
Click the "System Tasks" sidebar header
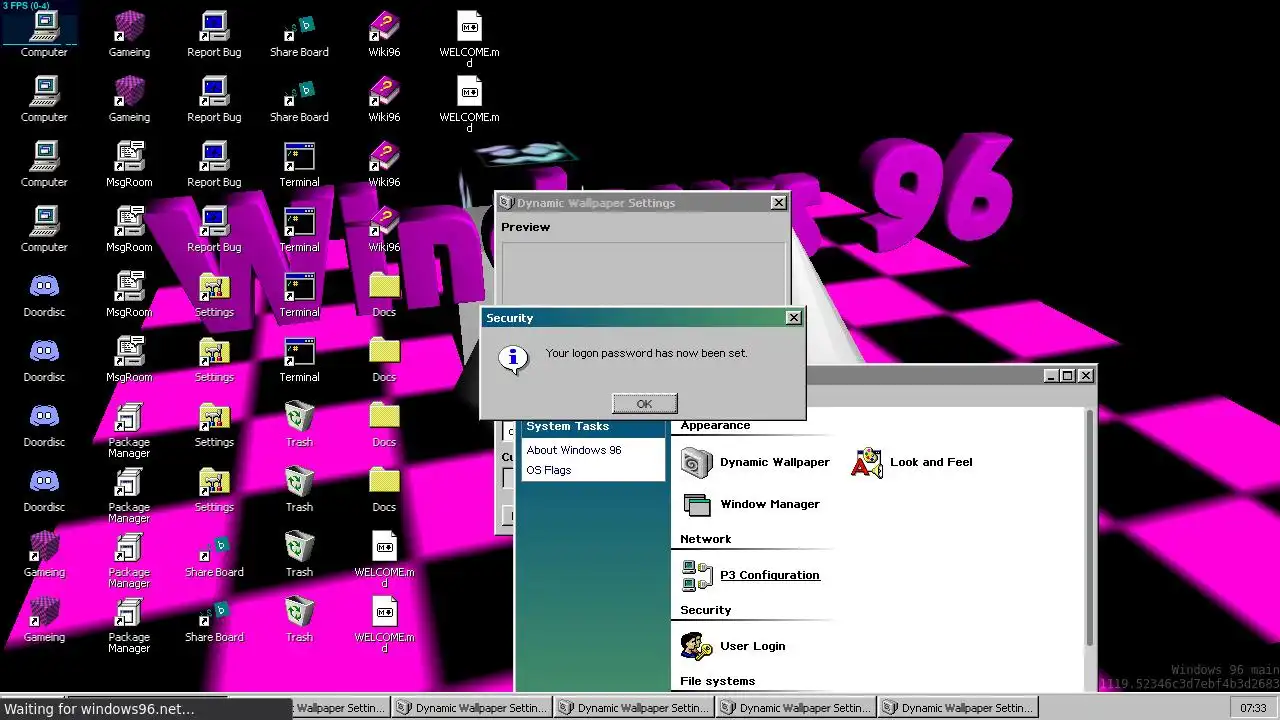pos(567,426)
